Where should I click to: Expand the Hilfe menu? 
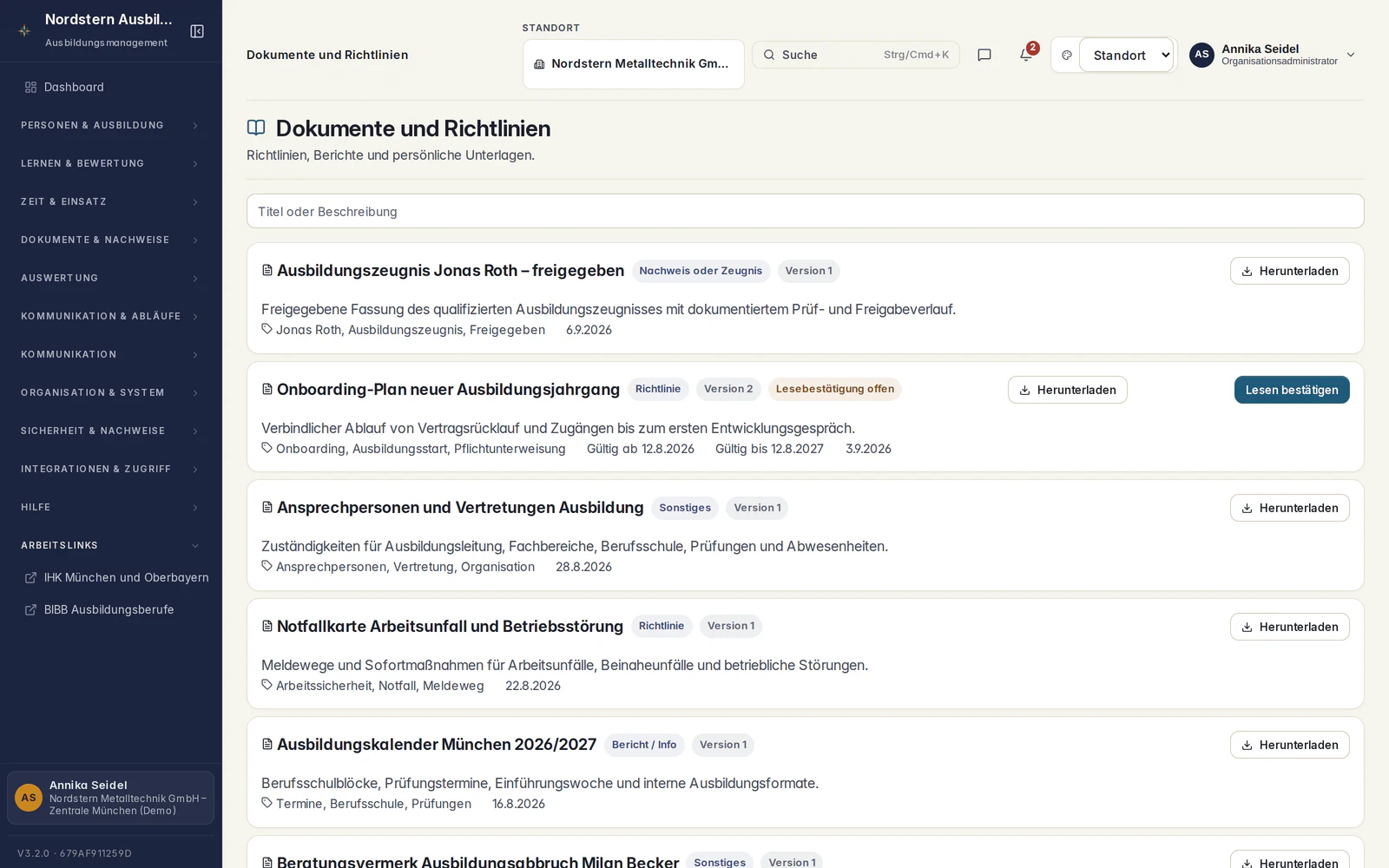tap(111, 508)
